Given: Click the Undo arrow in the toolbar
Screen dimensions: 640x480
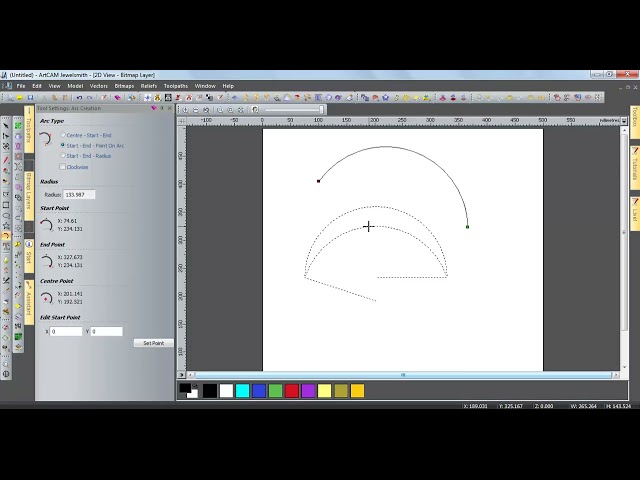Looking at the screenshot, I should pyautogui.click(x=79, y=98).
